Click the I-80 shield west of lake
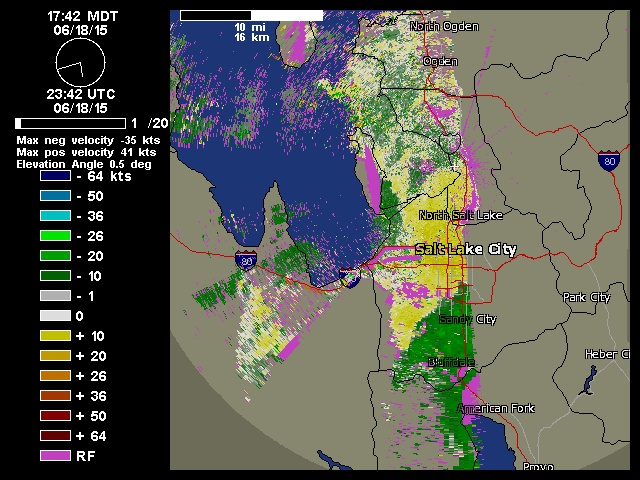The height and width of the screenshot is (480, 640). tap(246, 260)
